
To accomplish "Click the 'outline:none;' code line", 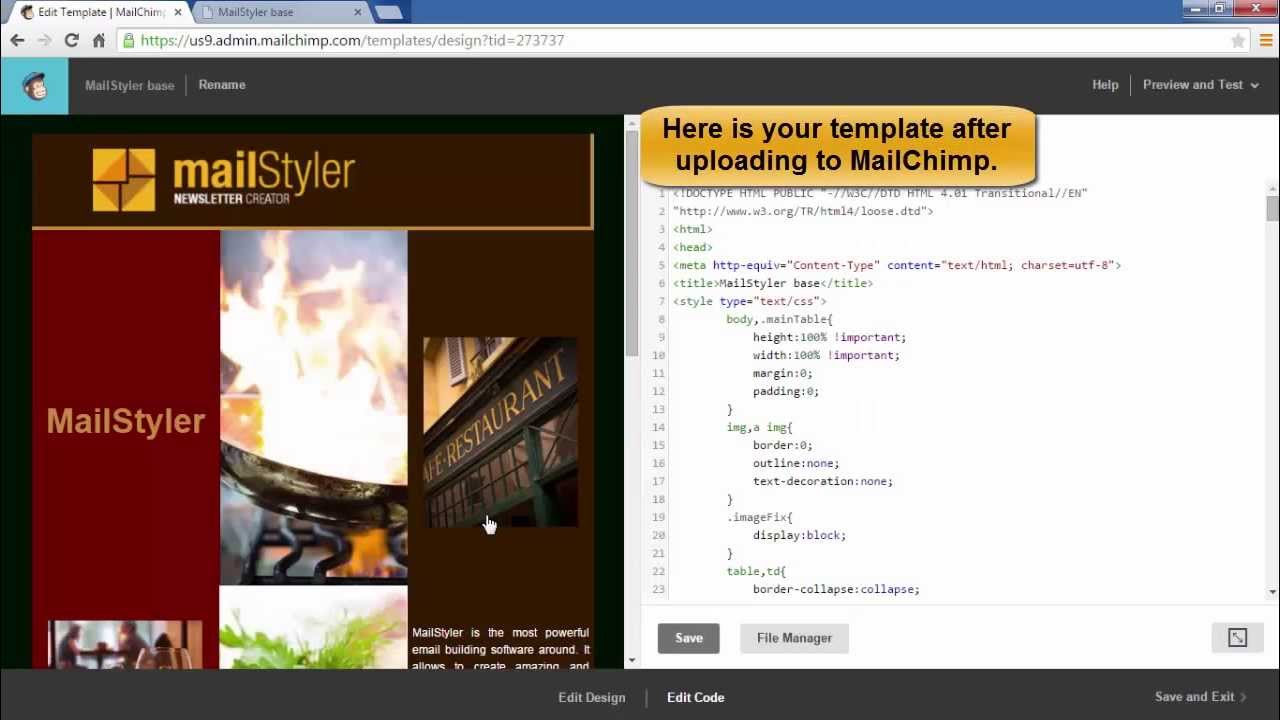I will (796, 463).
